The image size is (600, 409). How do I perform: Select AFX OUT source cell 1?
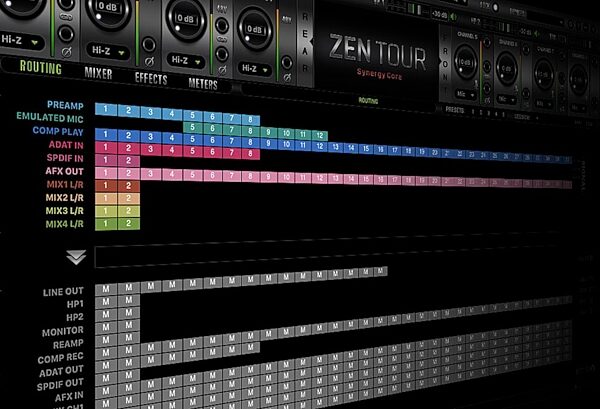tap(106, 173)
